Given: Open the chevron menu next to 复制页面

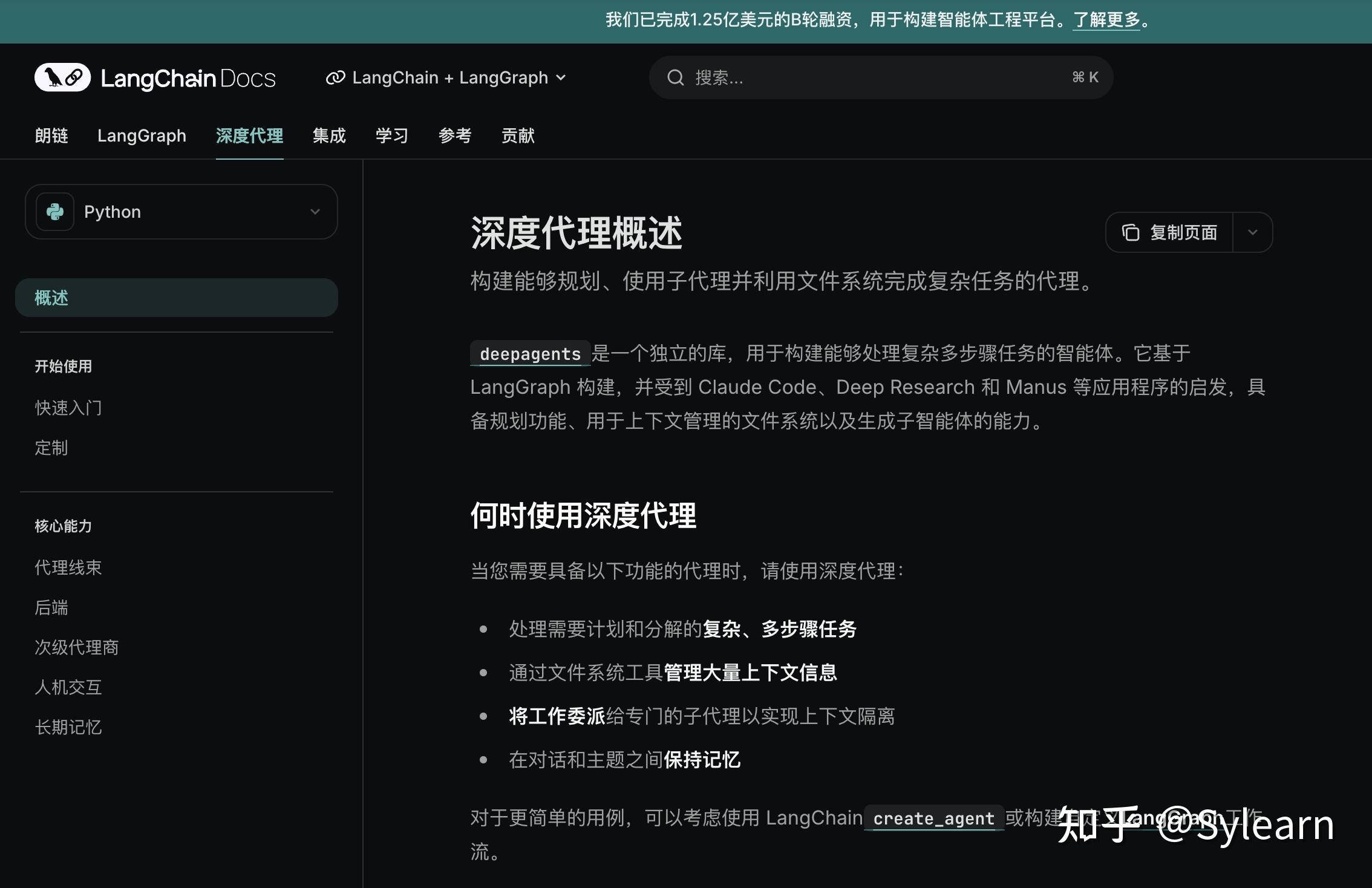Looking at the screenshot, I should pyautogui.click(x=1253, y=232).
